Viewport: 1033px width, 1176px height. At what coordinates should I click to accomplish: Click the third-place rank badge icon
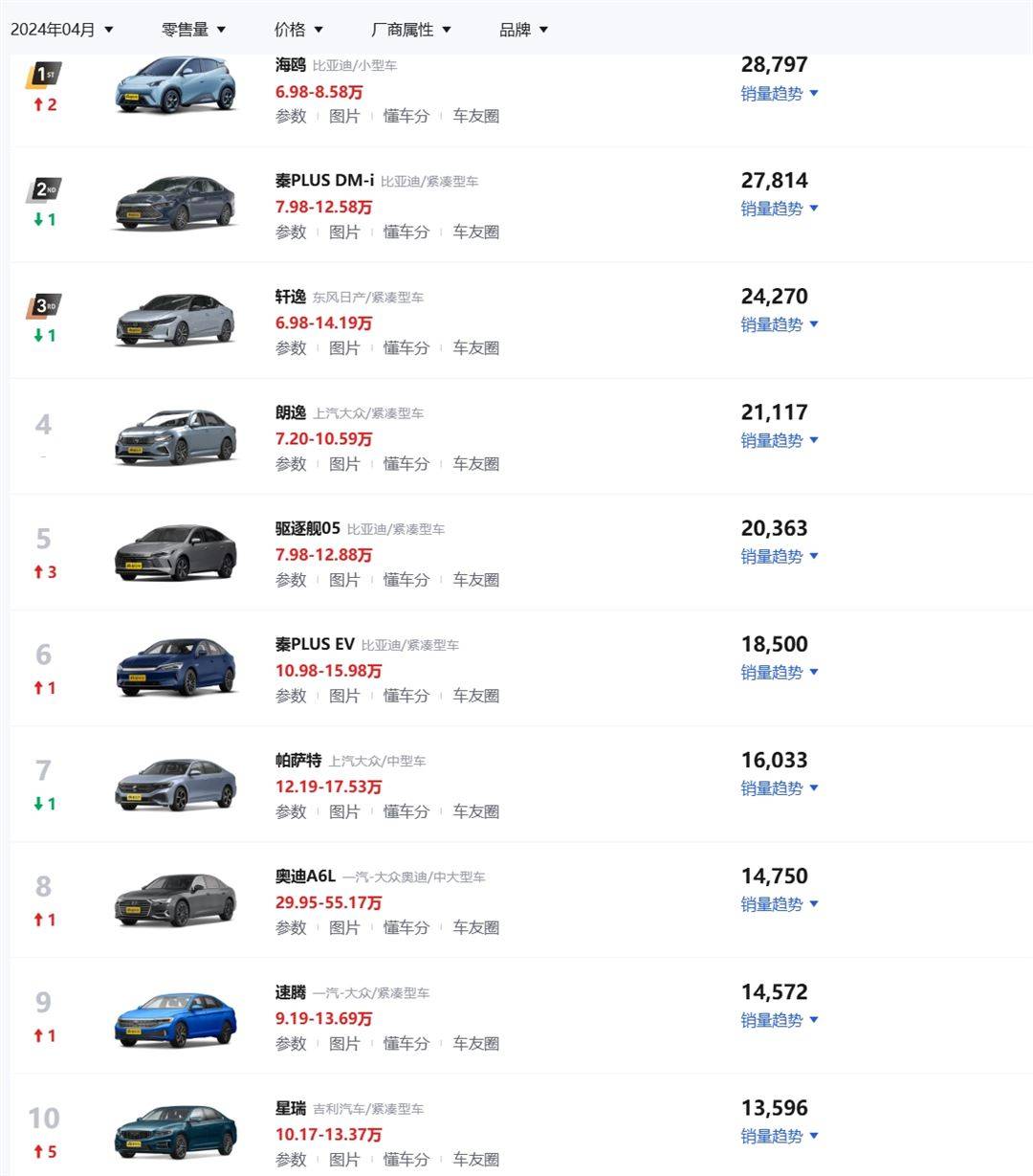click(x=44, y=306)
